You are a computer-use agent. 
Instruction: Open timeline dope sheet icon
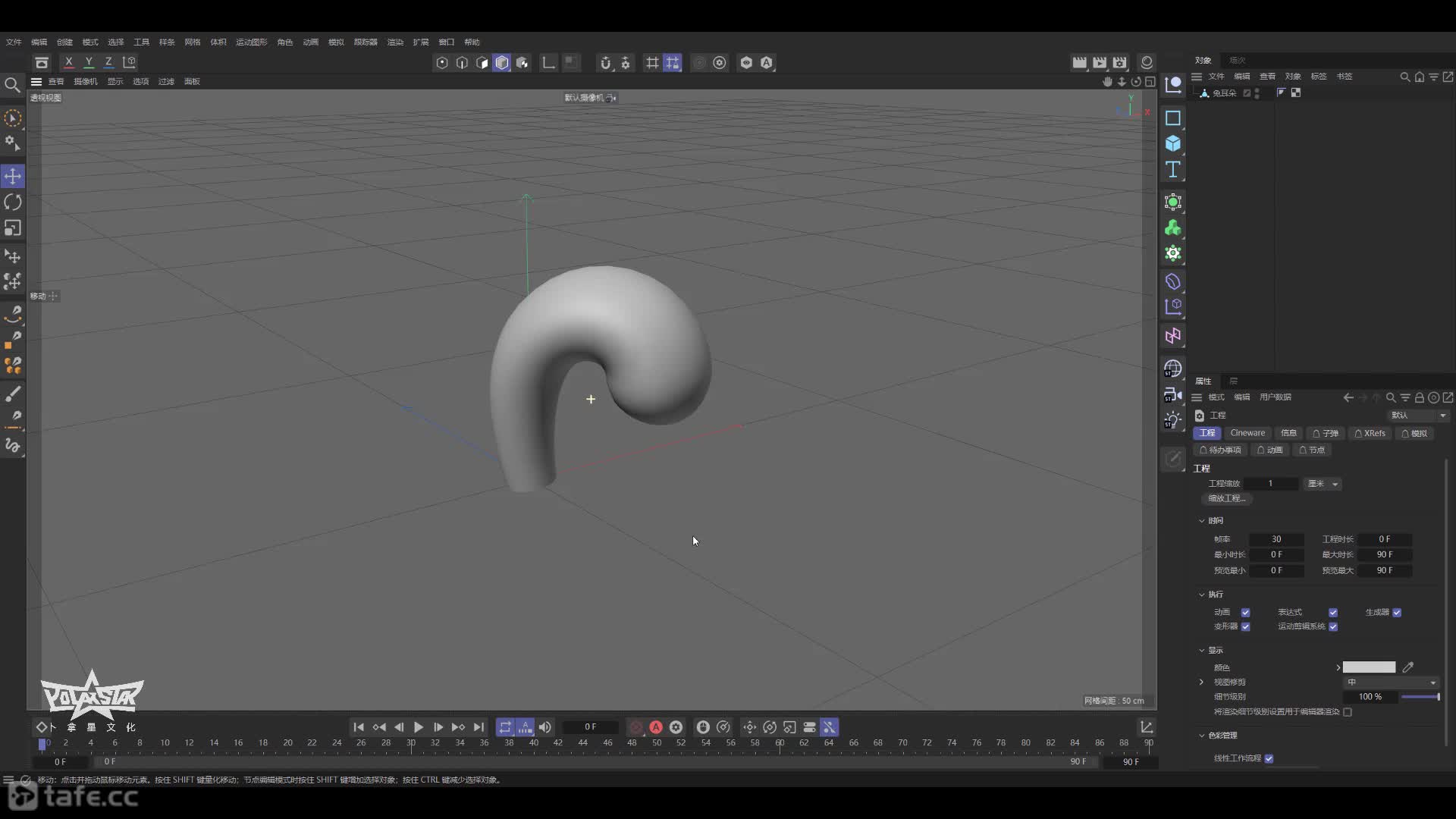tap(1147, 727)
